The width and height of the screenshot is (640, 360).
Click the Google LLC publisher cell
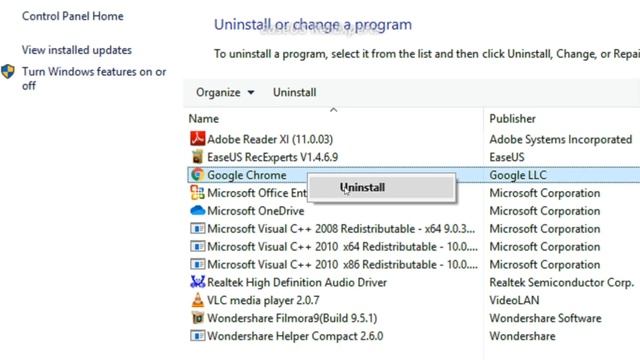(518, 175)
